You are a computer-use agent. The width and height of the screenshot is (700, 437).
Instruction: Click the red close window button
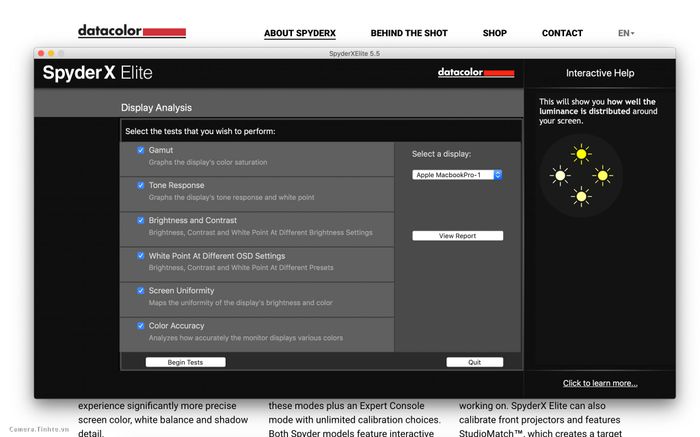41,53
